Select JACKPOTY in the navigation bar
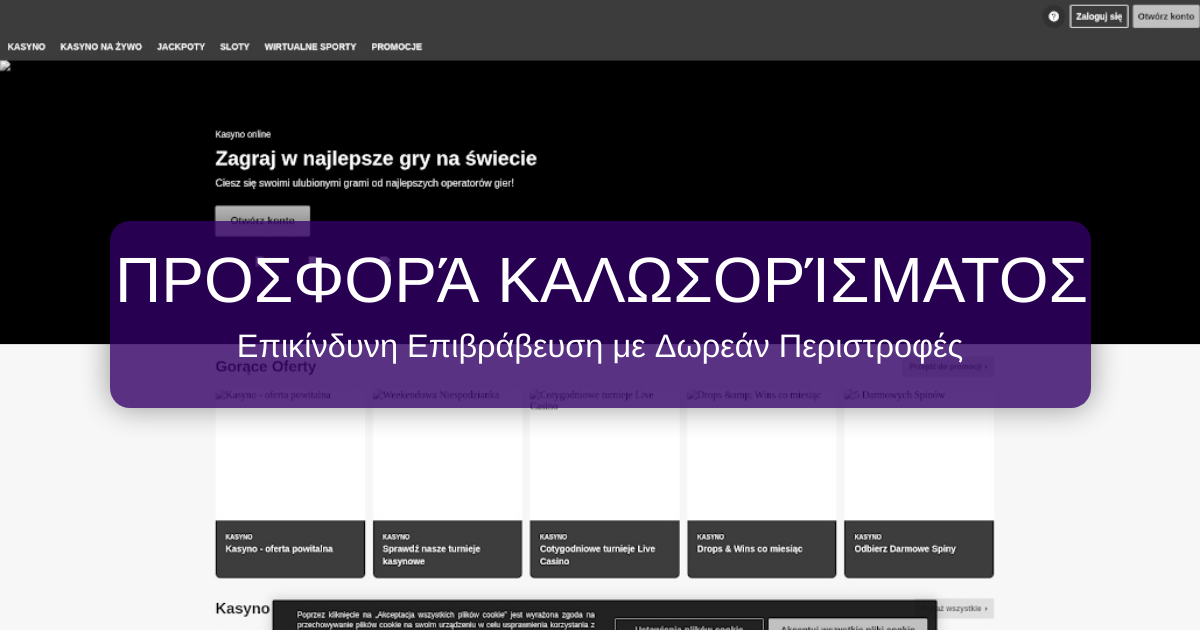The width and height of the screenshot is (1200, 630). (181, 47)
